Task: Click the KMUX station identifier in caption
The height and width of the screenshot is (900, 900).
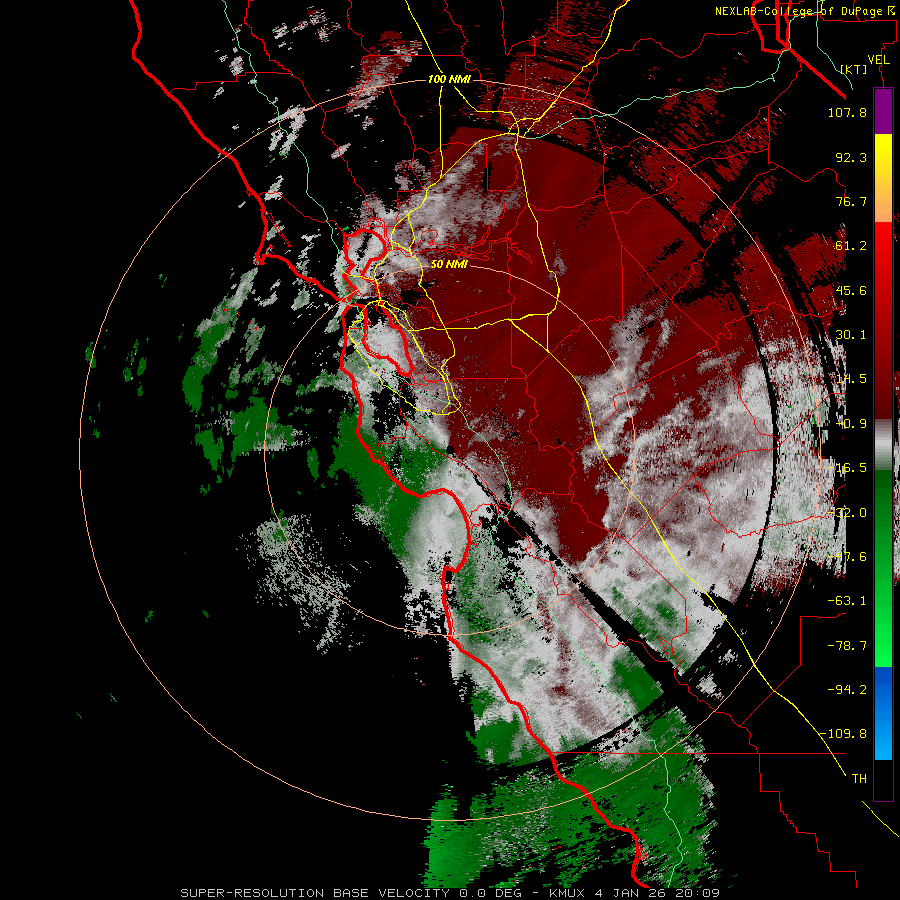Action: pyautogui.click(x=568, y=893)
